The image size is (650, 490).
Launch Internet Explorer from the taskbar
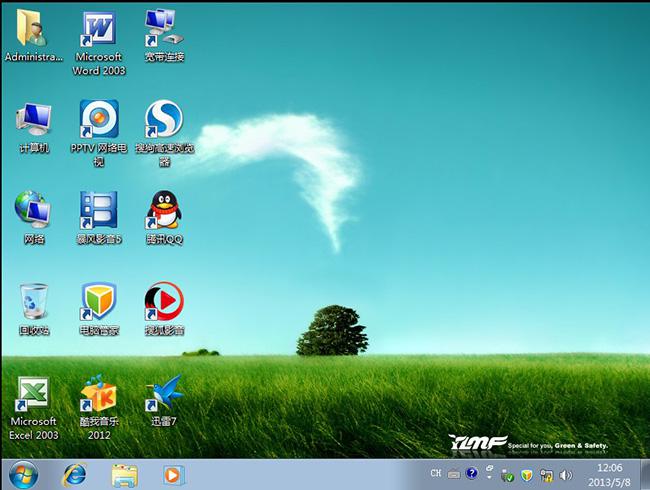[75, 473]
